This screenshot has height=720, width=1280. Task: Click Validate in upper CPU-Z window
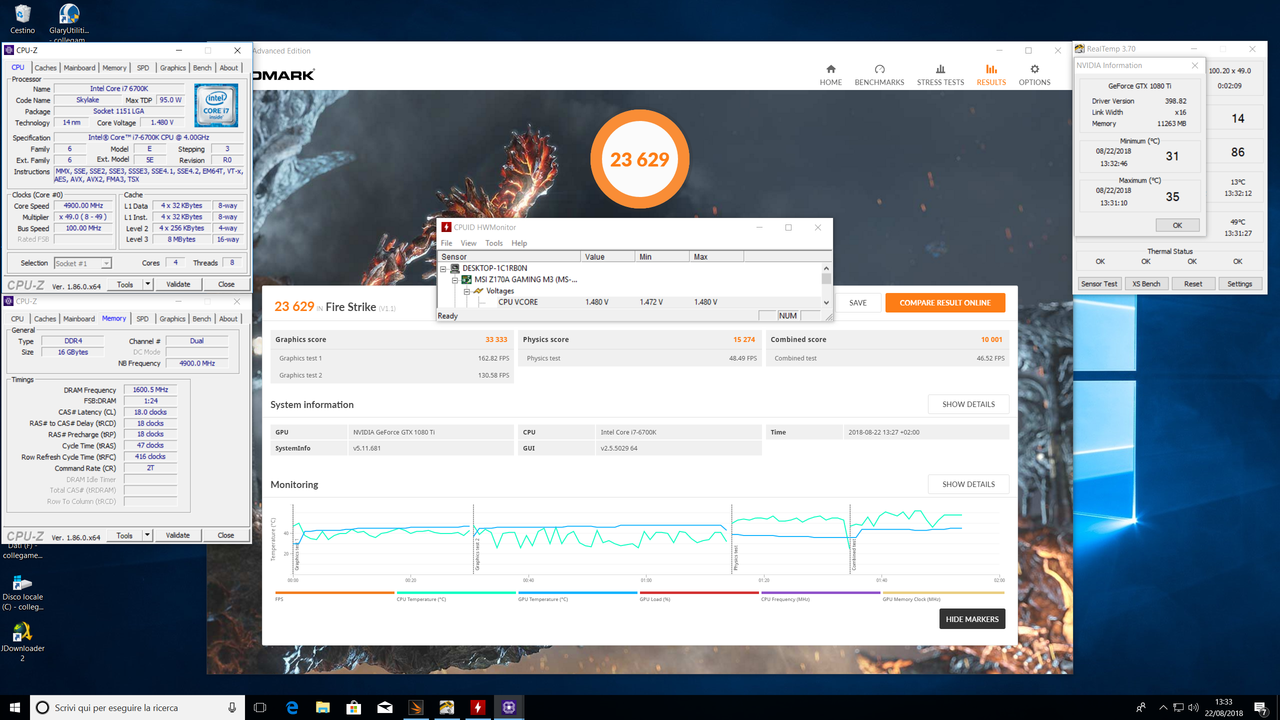pos(178,284)
